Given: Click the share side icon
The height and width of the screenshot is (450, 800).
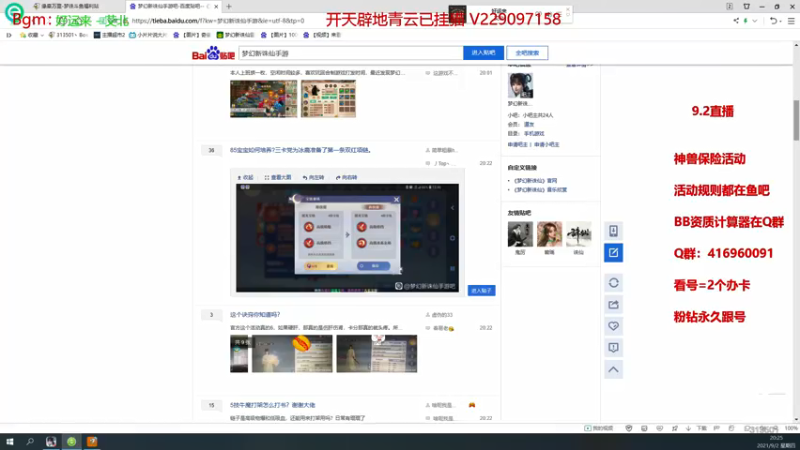Looking at the screenshot, I should click(613, 305).
